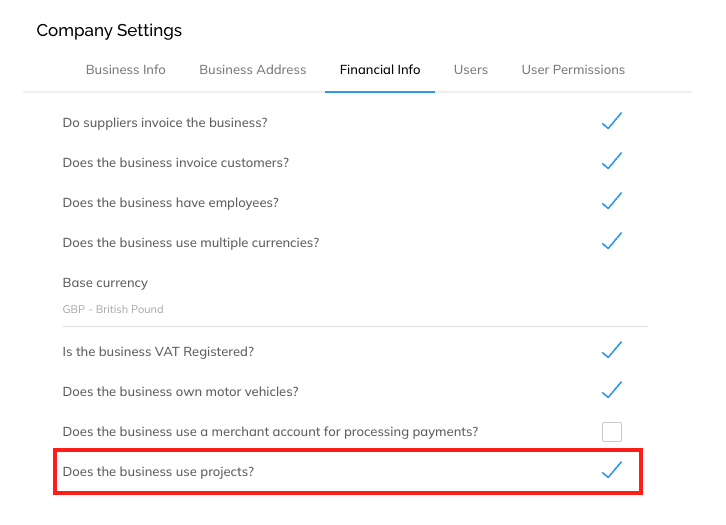Click the Base currency label
This screenshot has width=726, height=525.
point(105,282)
